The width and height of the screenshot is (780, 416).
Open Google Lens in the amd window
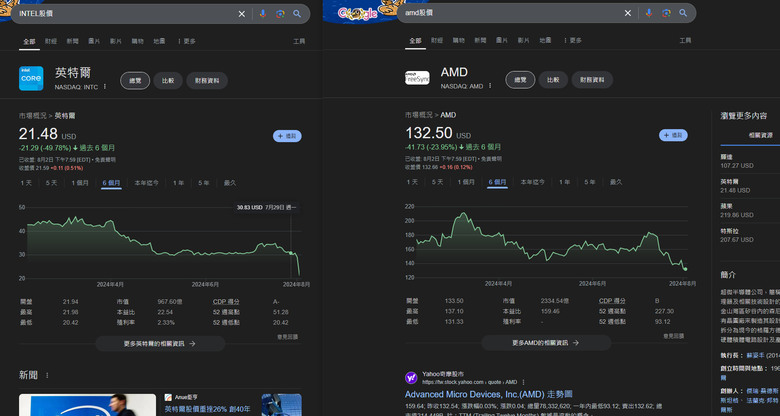(x=666, y=13)
